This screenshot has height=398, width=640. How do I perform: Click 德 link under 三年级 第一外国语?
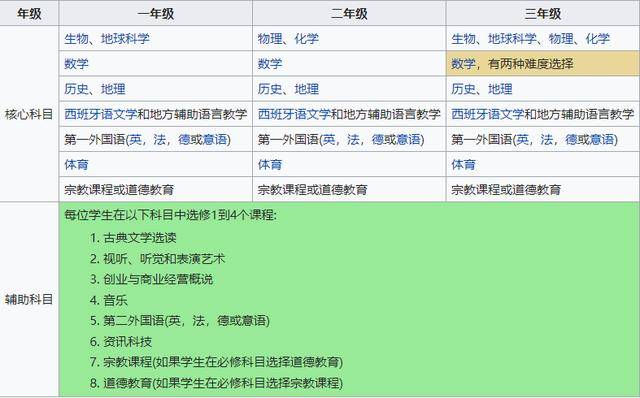point(571,140)
